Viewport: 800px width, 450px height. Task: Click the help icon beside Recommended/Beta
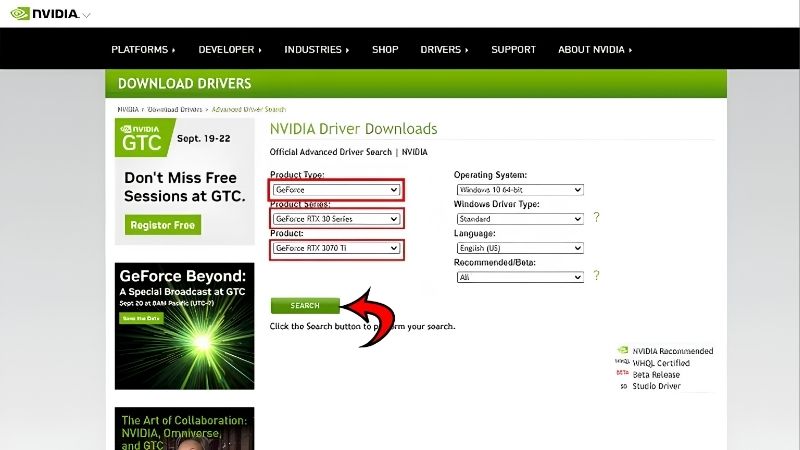(596, 276)
